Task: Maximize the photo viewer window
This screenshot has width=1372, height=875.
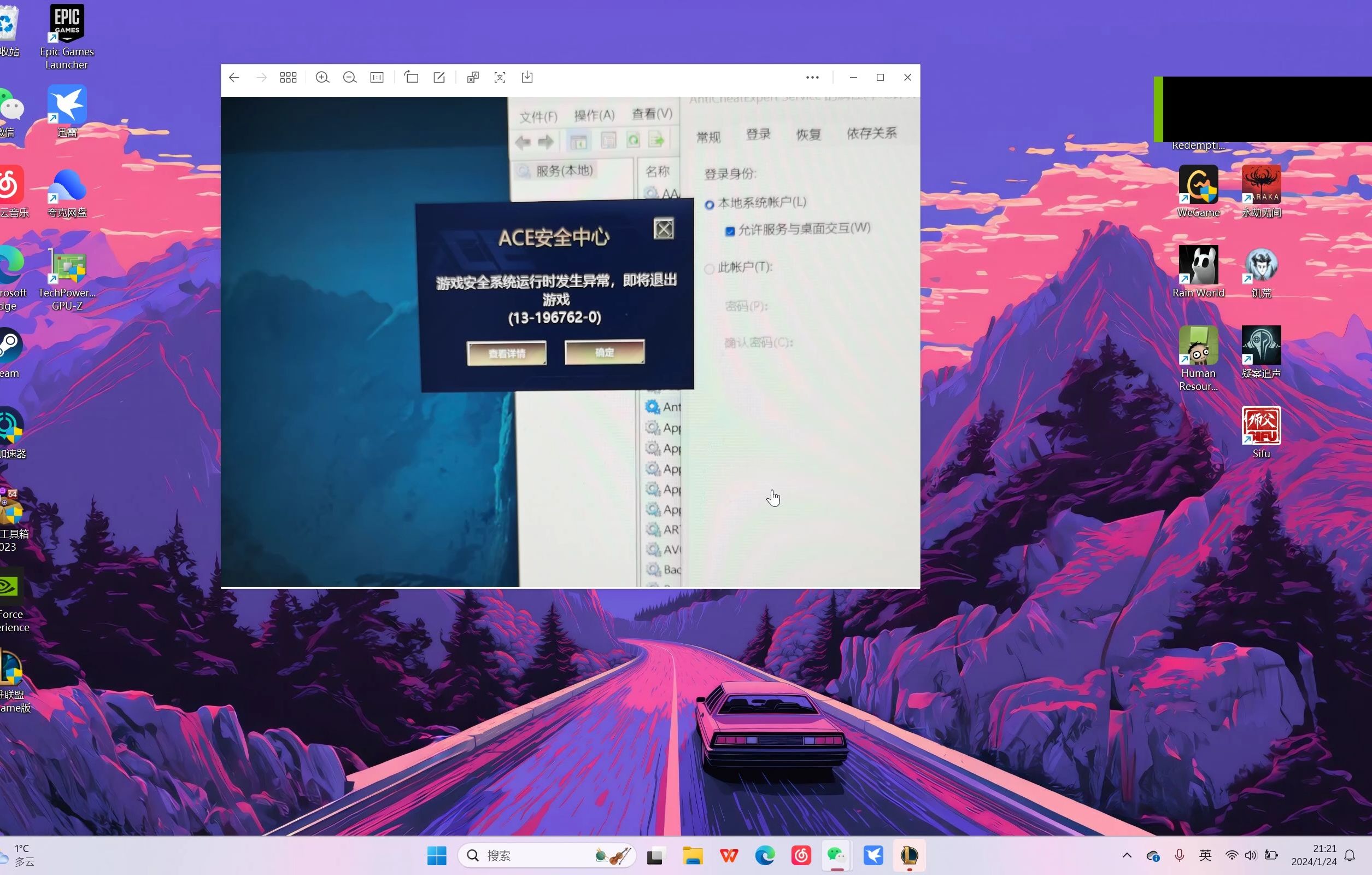Action: (x=880, y=78)
